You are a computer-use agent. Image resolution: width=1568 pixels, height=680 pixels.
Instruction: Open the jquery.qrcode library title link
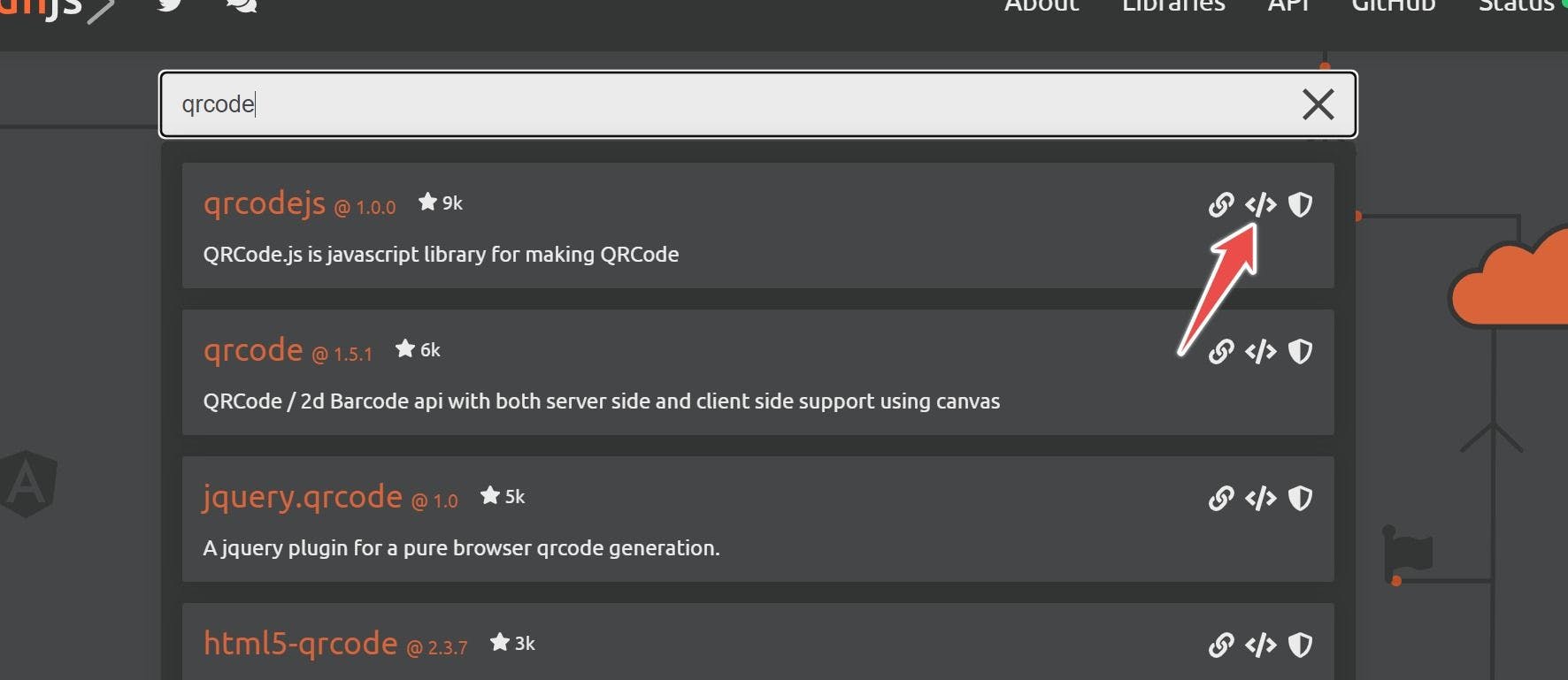pyautogui.click(x=303, y=498)
